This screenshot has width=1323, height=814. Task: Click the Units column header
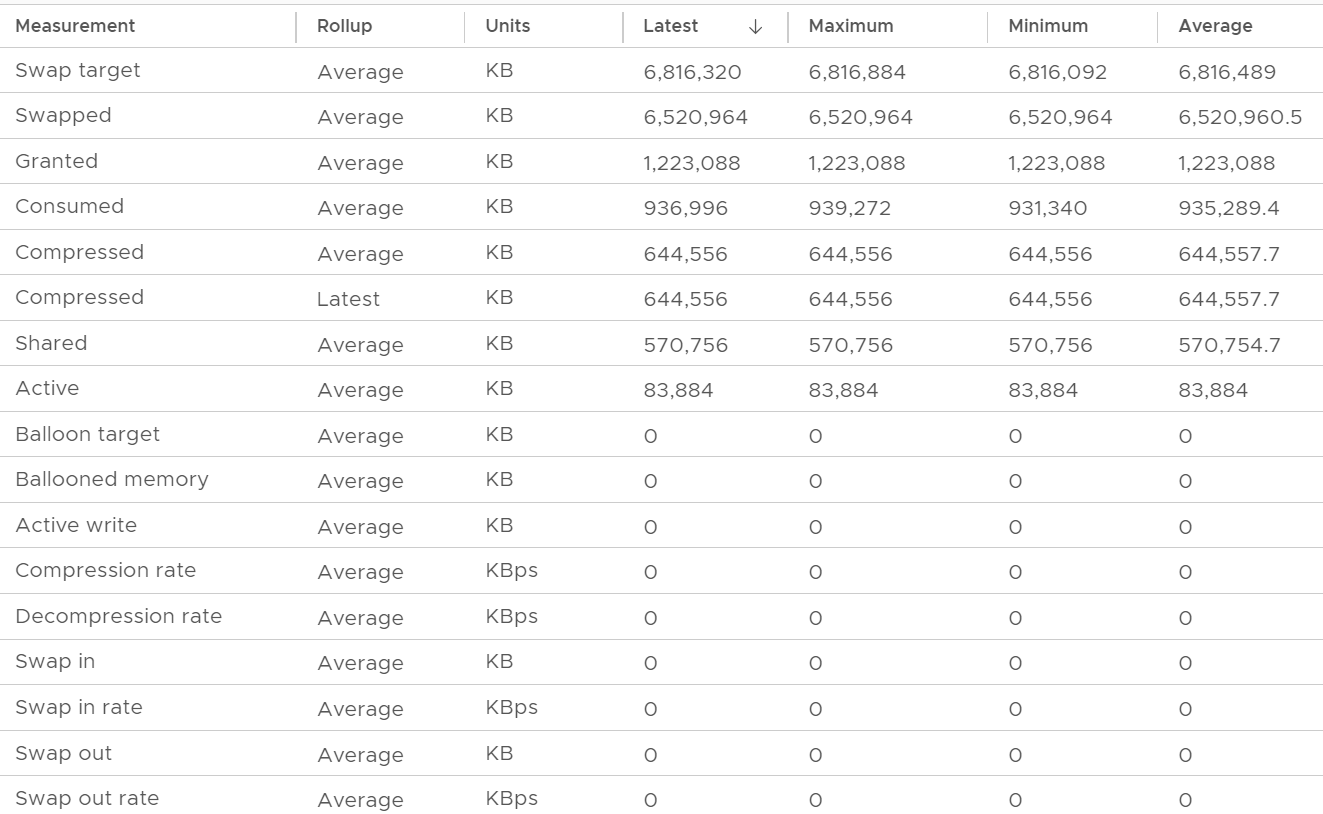(508, 26)
